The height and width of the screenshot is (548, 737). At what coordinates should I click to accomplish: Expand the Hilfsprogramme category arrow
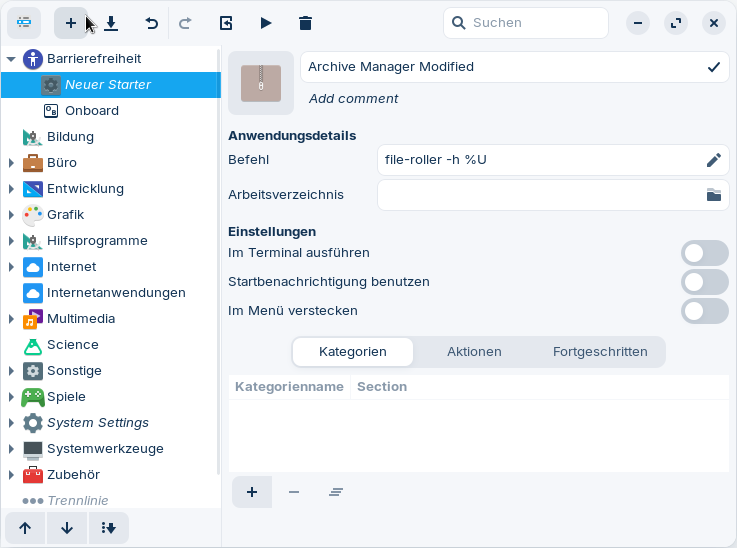(11, 241)
